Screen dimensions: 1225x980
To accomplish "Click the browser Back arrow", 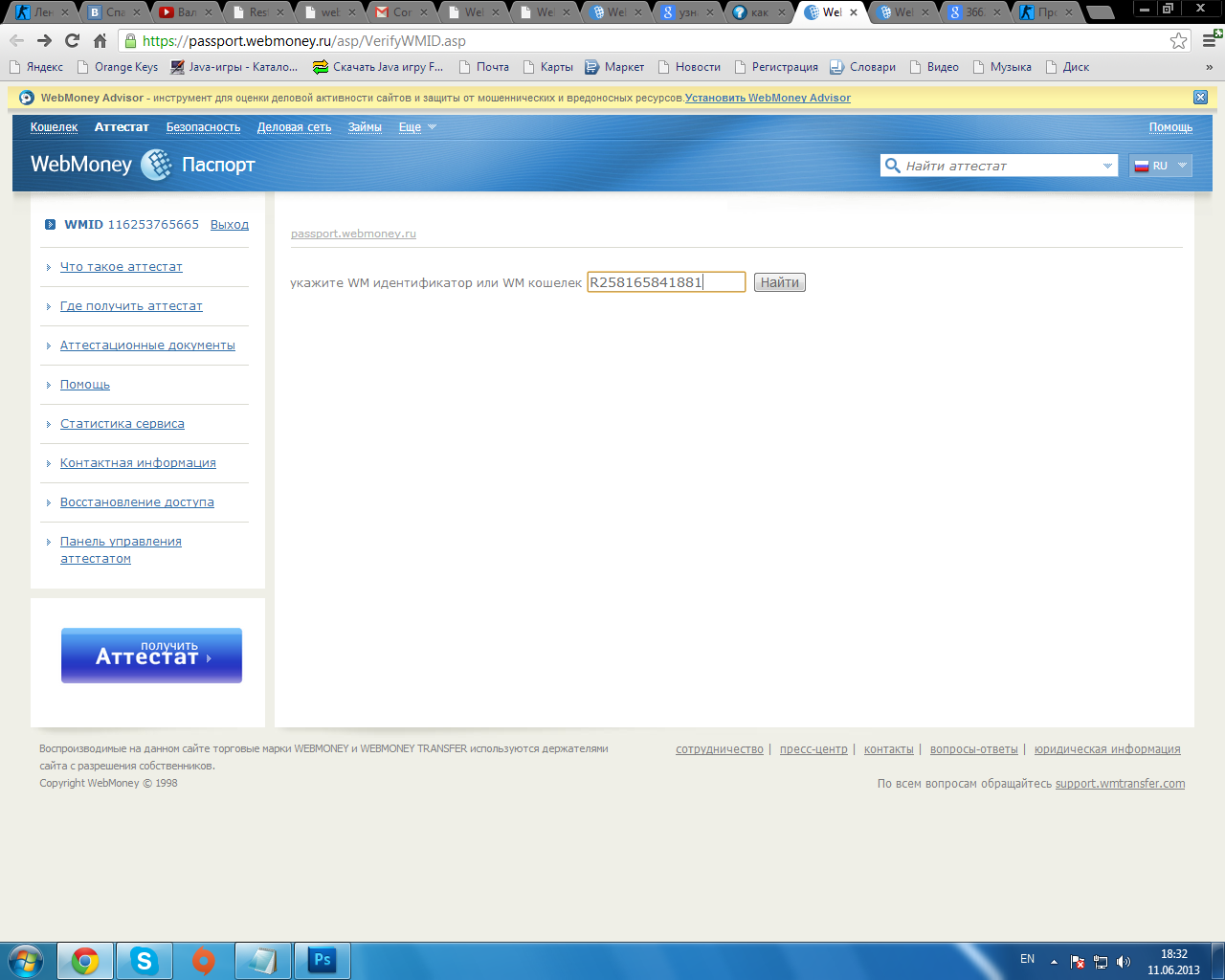I will [x=16, y=40].
